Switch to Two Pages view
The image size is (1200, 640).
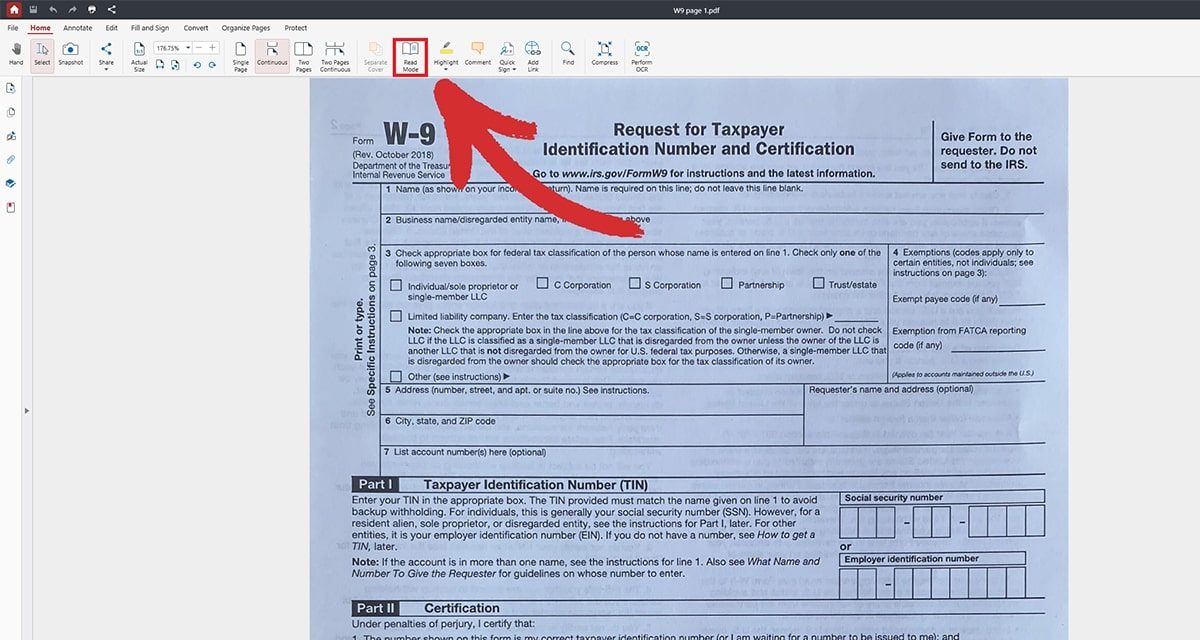pos(303,56)
